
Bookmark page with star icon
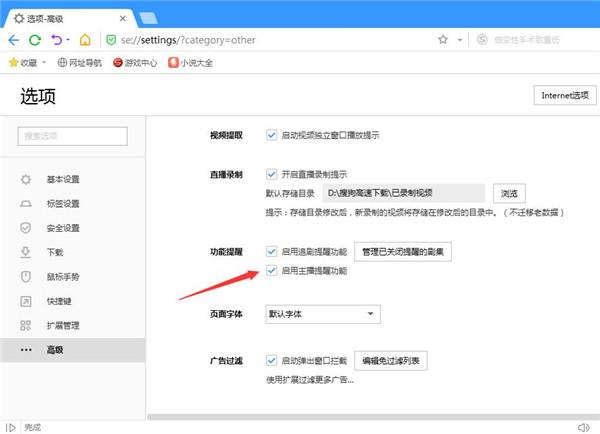(x=443, y=39)
